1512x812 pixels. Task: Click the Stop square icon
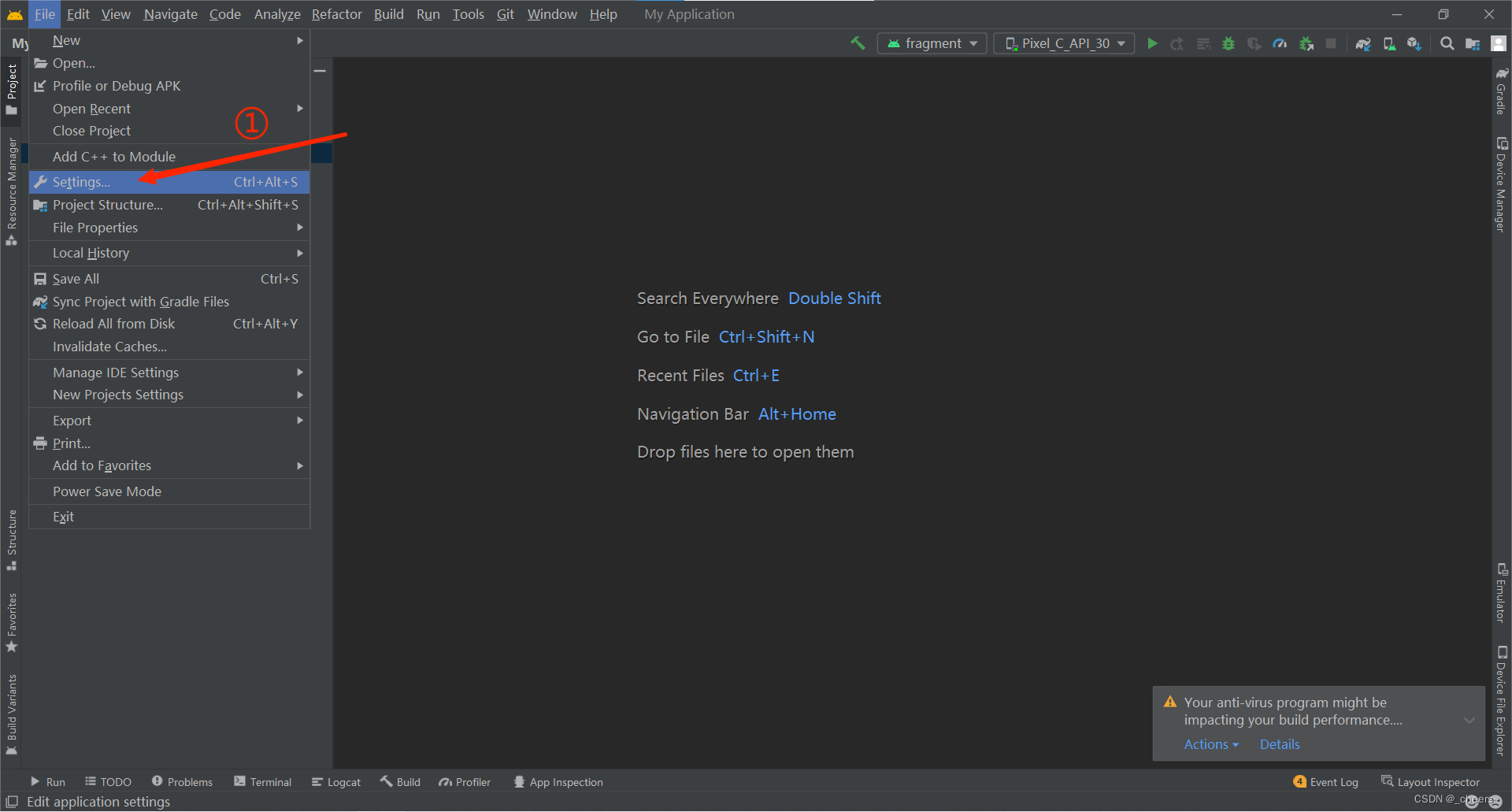pos(1331,43)
